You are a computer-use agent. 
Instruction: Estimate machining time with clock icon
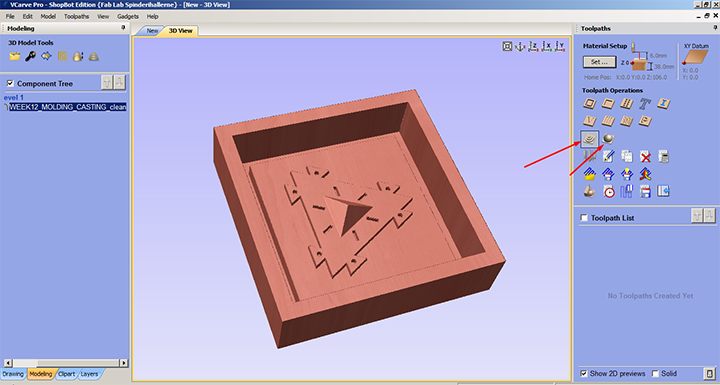tap(608, 192)
